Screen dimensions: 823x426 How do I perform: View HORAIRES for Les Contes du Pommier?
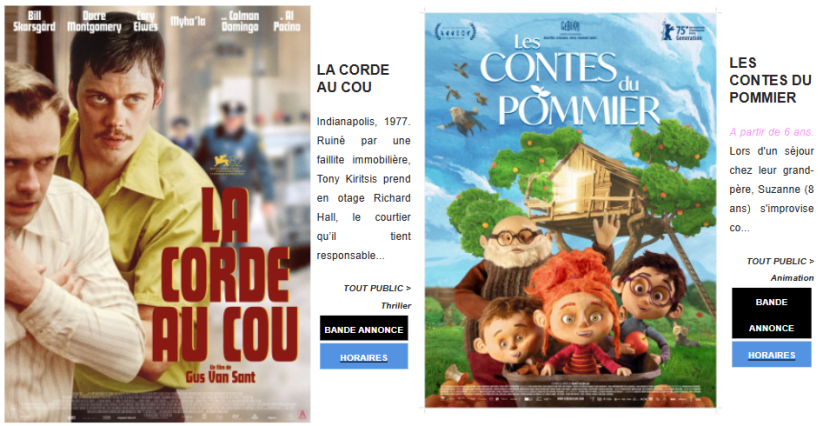(x=772, y=355)
